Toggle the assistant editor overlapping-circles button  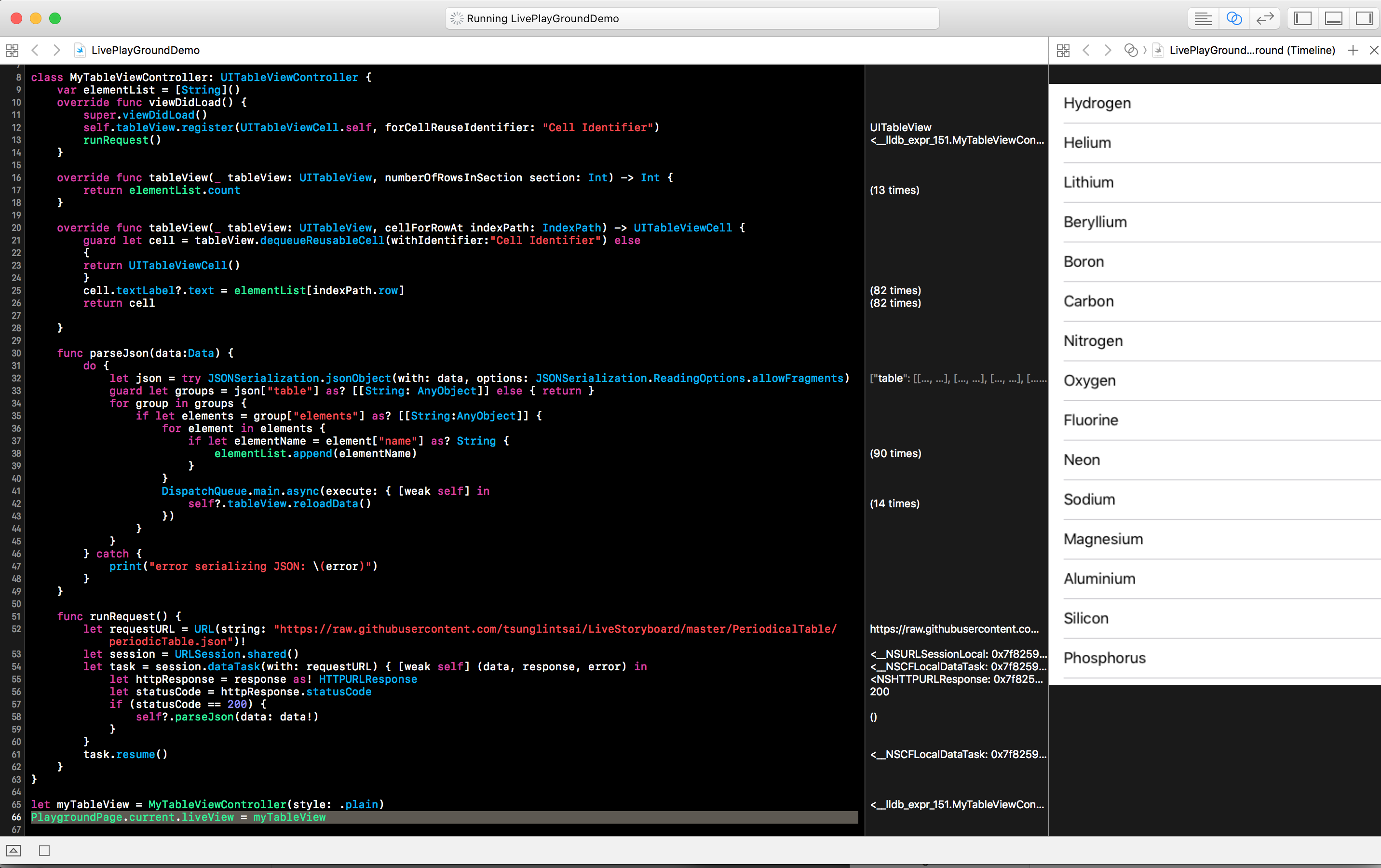[1233, 18]
